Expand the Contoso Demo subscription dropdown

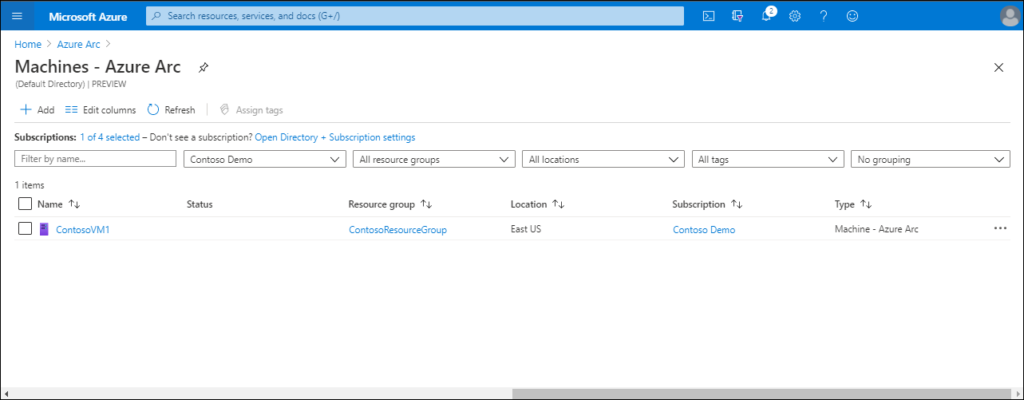(x=264, y=159)
